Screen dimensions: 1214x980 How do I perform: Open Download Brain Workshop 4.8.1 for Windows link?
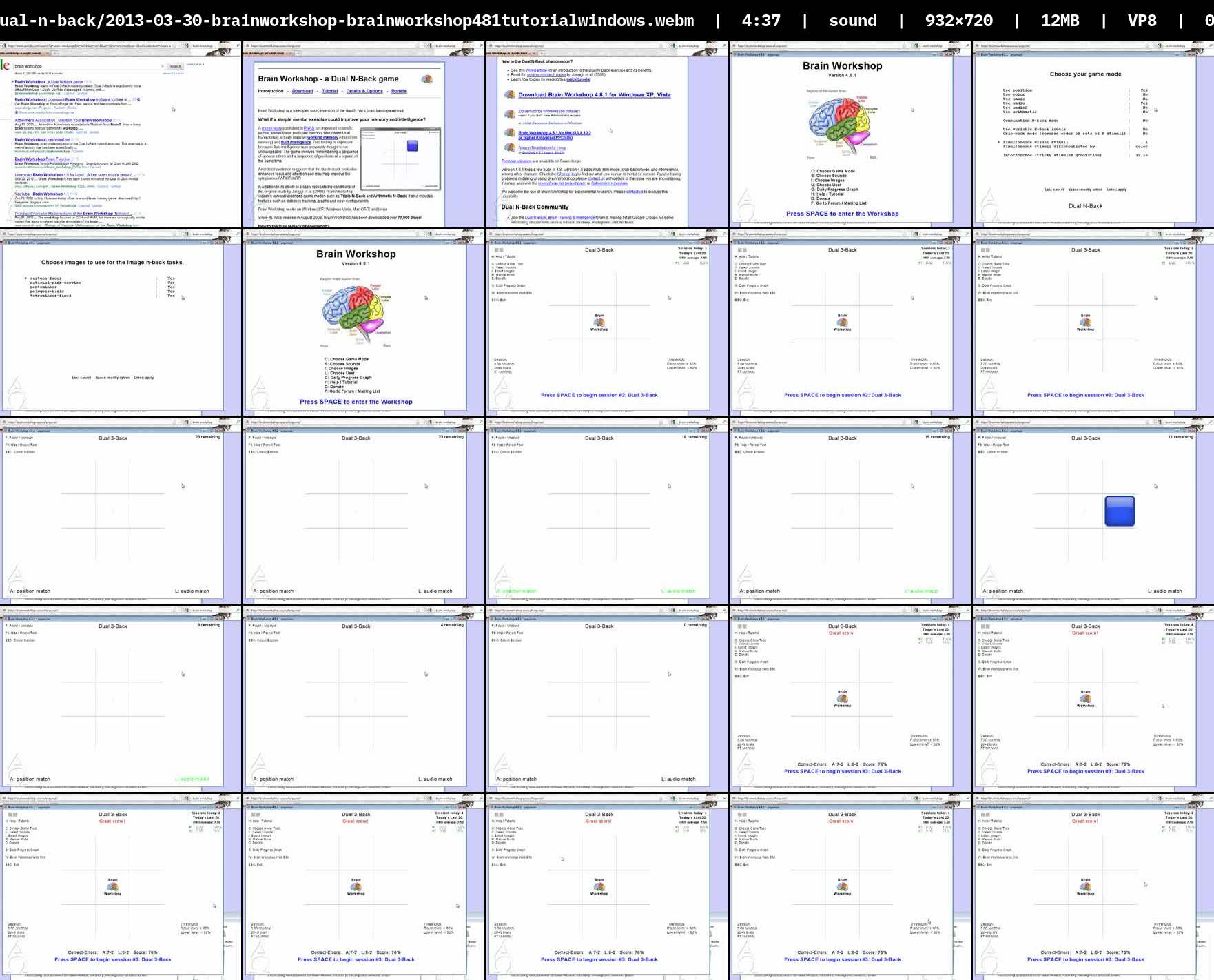pyautogui.click(x=594, y=95)
